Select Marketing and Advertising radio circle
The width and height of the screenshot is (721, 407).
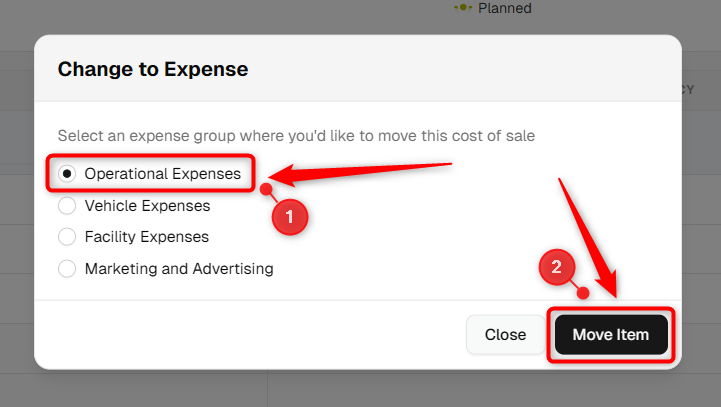(67, 269)
